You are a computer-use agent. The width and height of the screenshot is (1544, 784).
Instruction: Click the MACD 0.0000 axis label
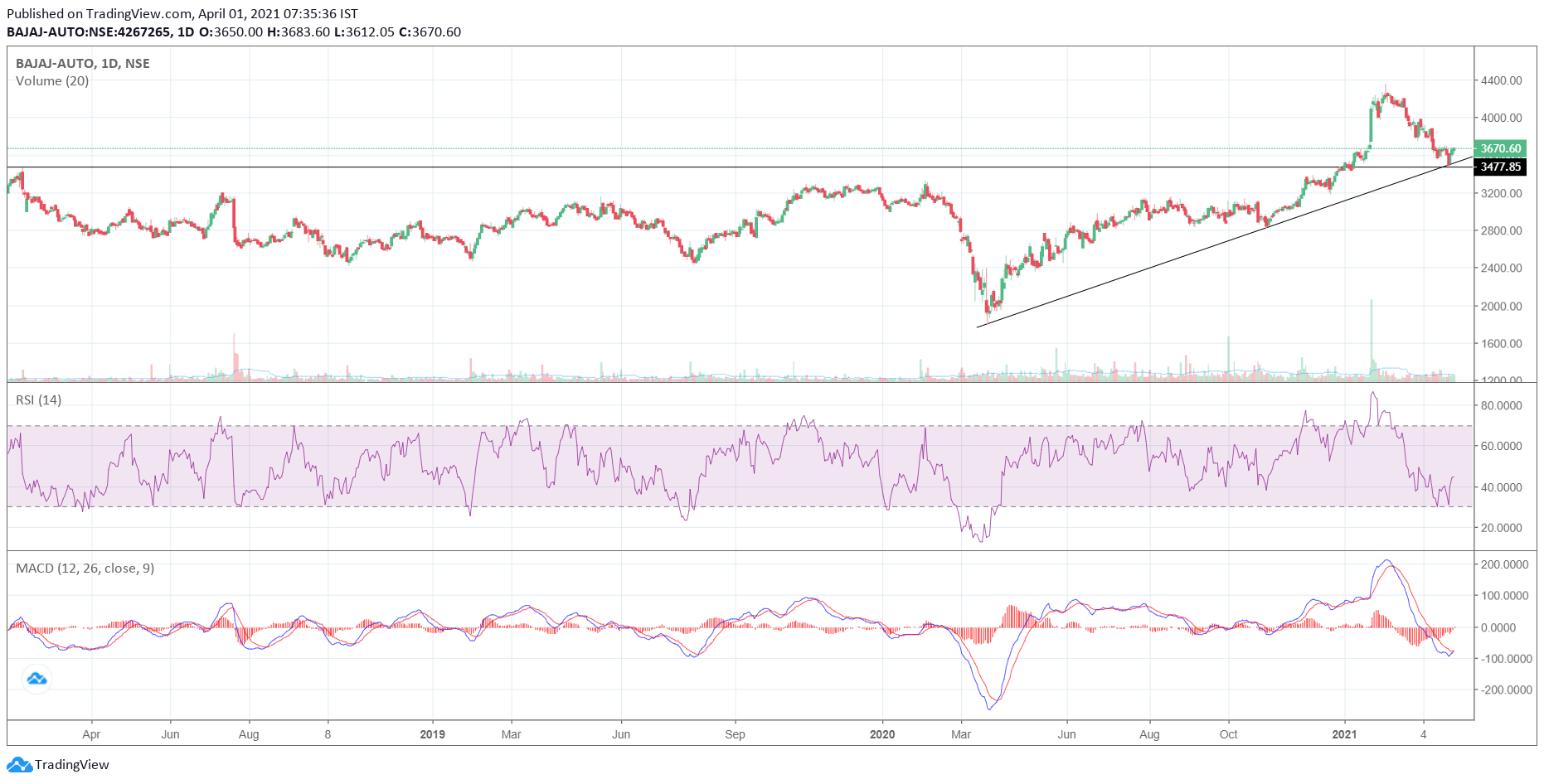pos(1499,627)
